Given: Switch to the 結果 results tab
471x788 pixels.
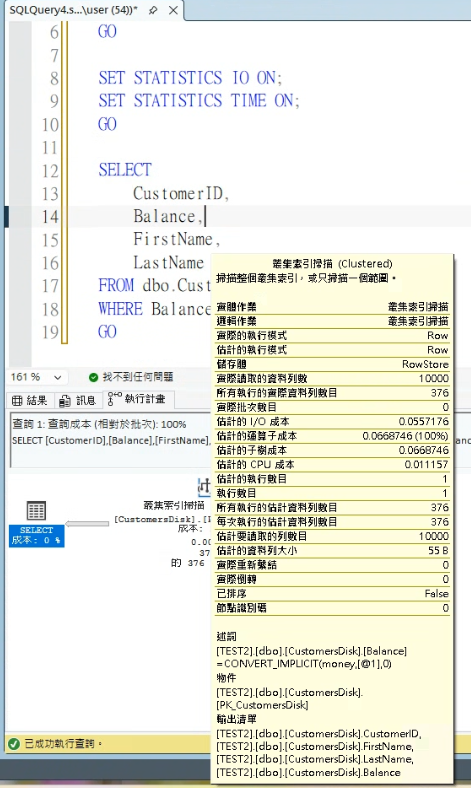Looking at the screenshot, I should coord(30,400).
